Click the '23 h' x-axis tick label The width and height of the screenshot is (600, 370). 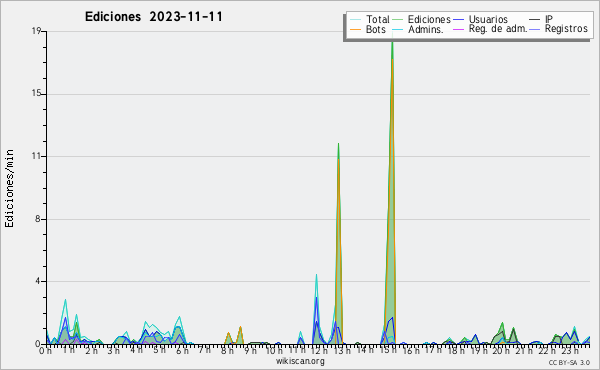pyautogui.click(x=570, y=350)
